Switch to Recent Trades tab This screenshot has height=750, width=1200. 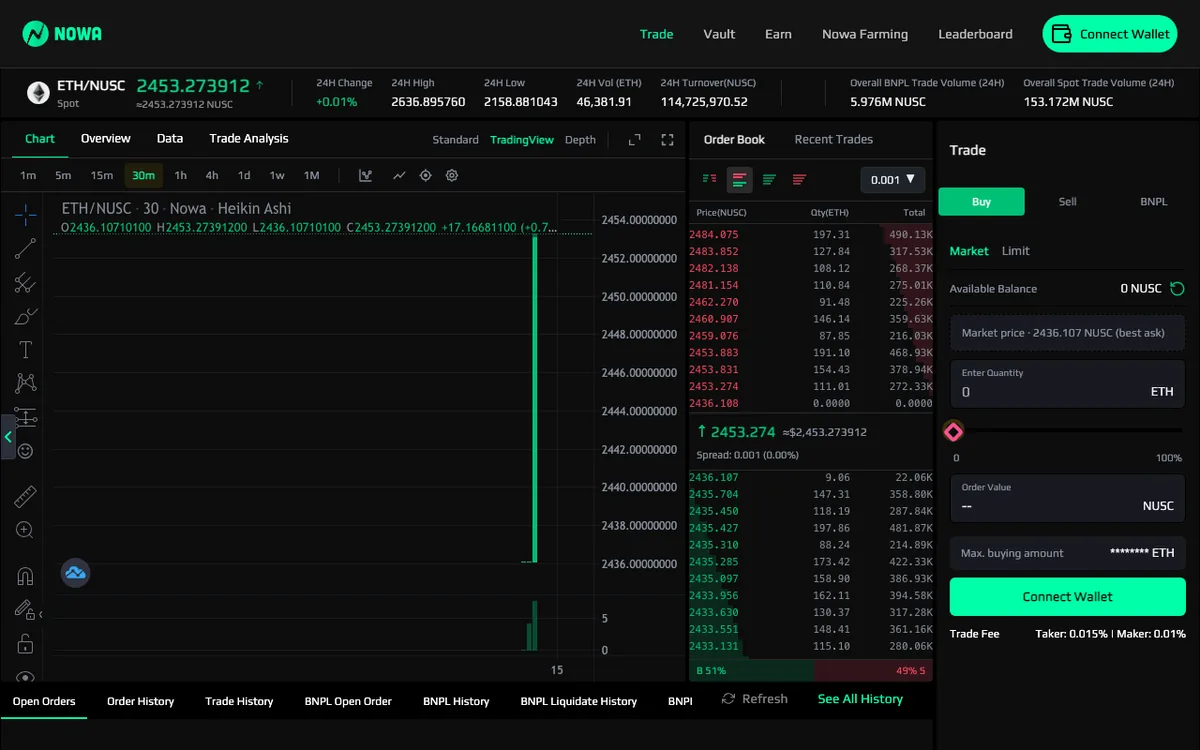[x=834, y=140]
